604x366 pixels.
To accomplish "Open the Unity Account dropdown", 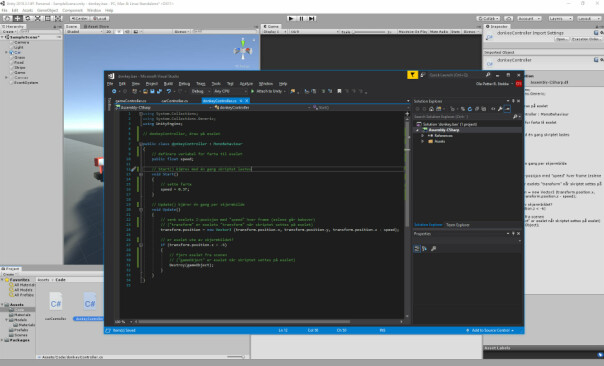I will click(529, 18).
